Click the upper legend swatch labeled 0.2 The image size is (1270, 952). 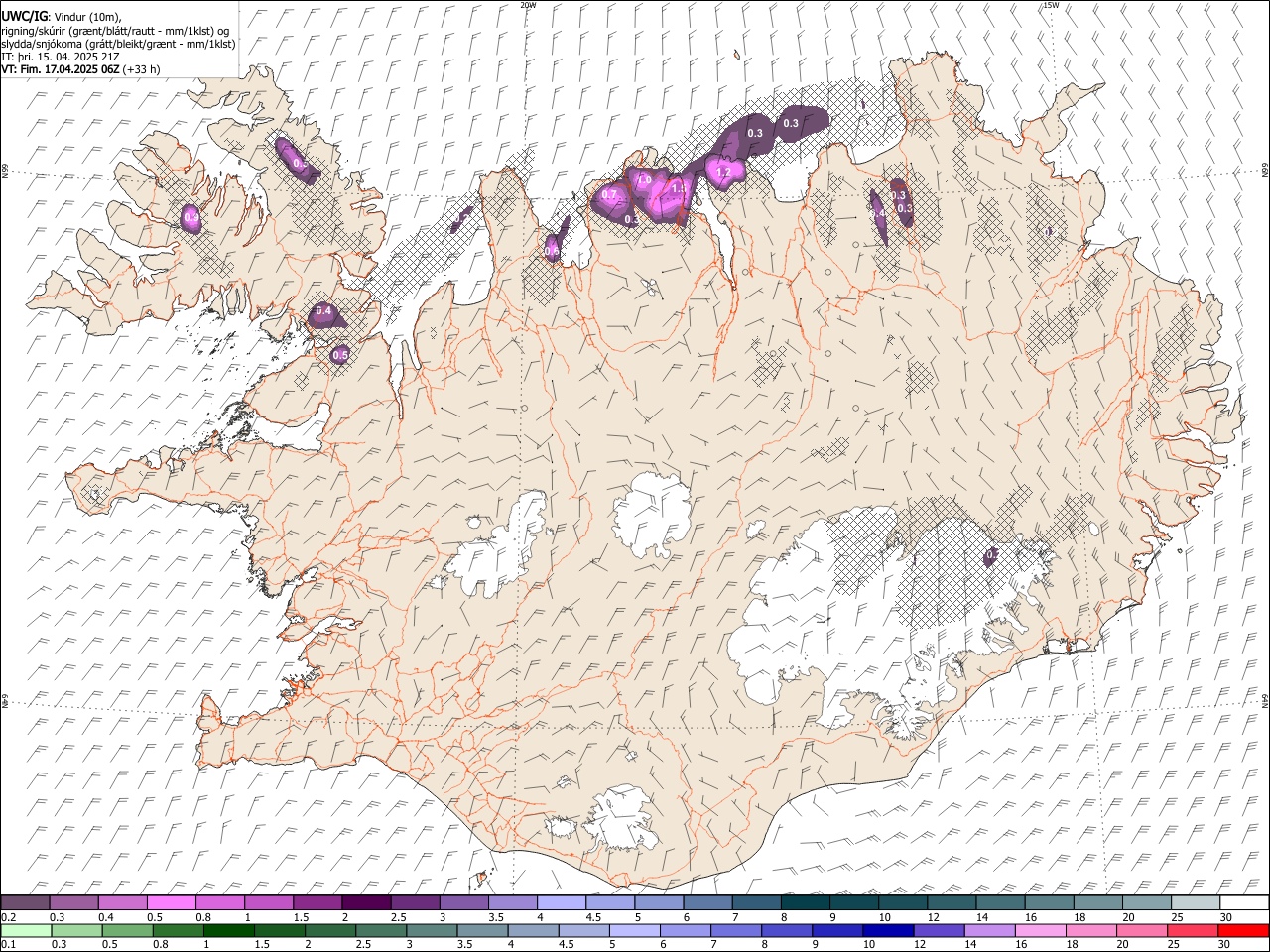tap(25, 902)
